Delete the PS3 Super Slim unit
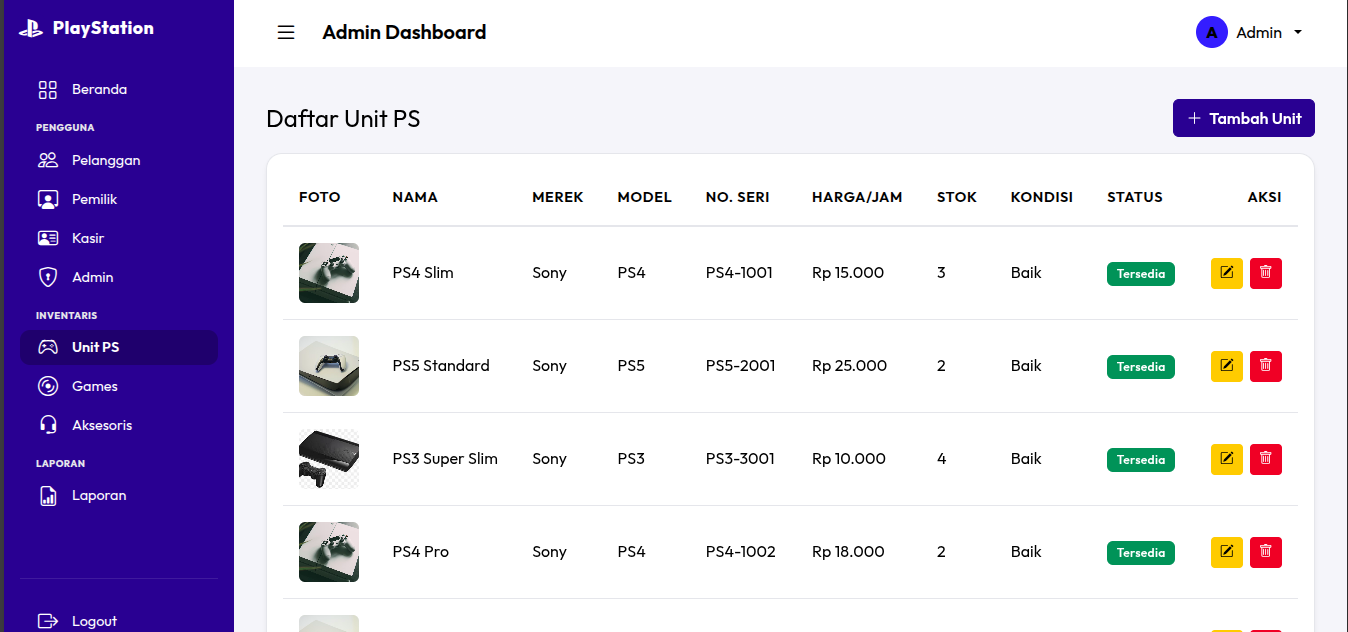The width and height of the screenshot is (1348, 632). [x=1266, y=459]
